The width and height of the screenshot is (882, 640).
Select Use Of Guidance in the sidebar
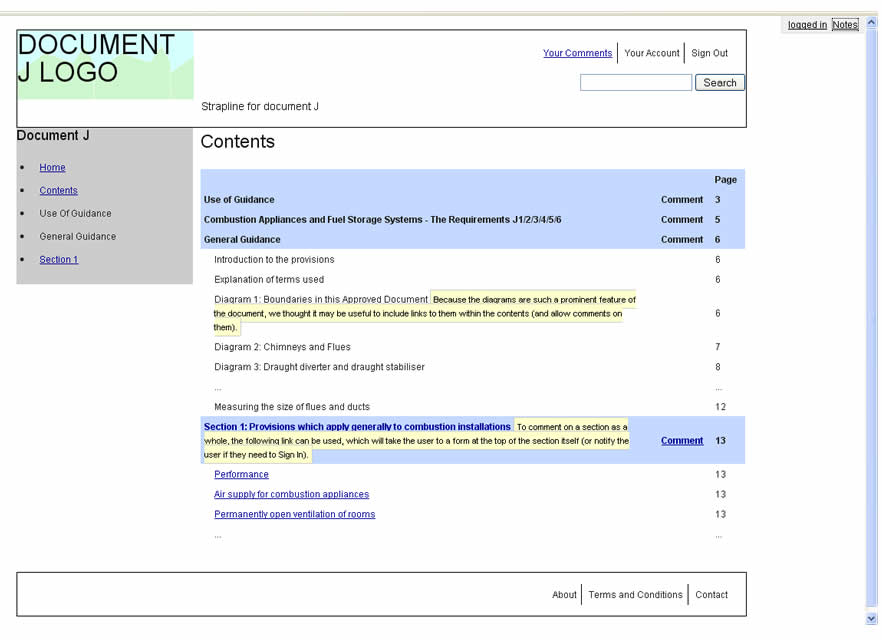click(75, 214)
